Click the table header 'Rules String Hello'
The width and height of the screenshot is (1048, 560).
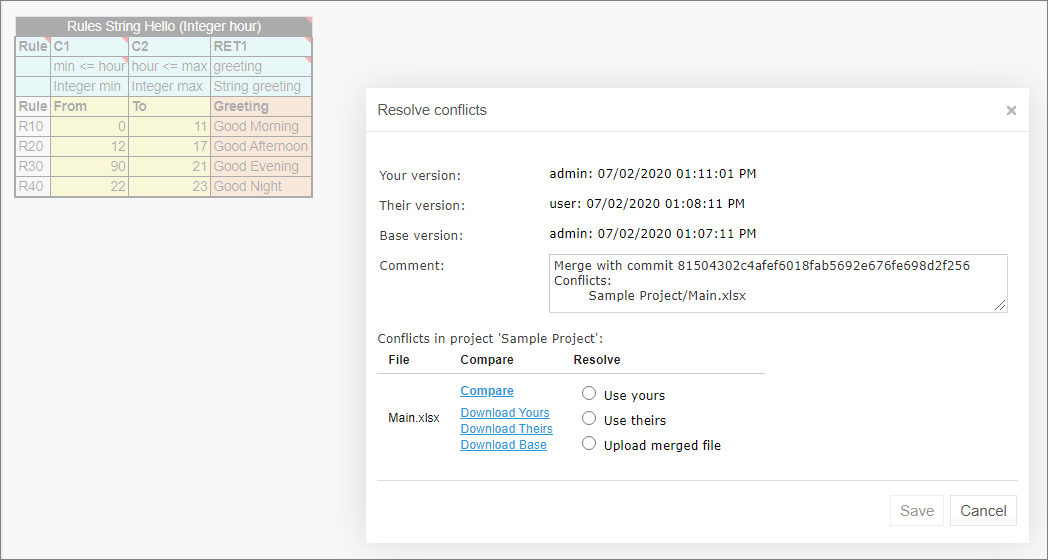(164, 27)
